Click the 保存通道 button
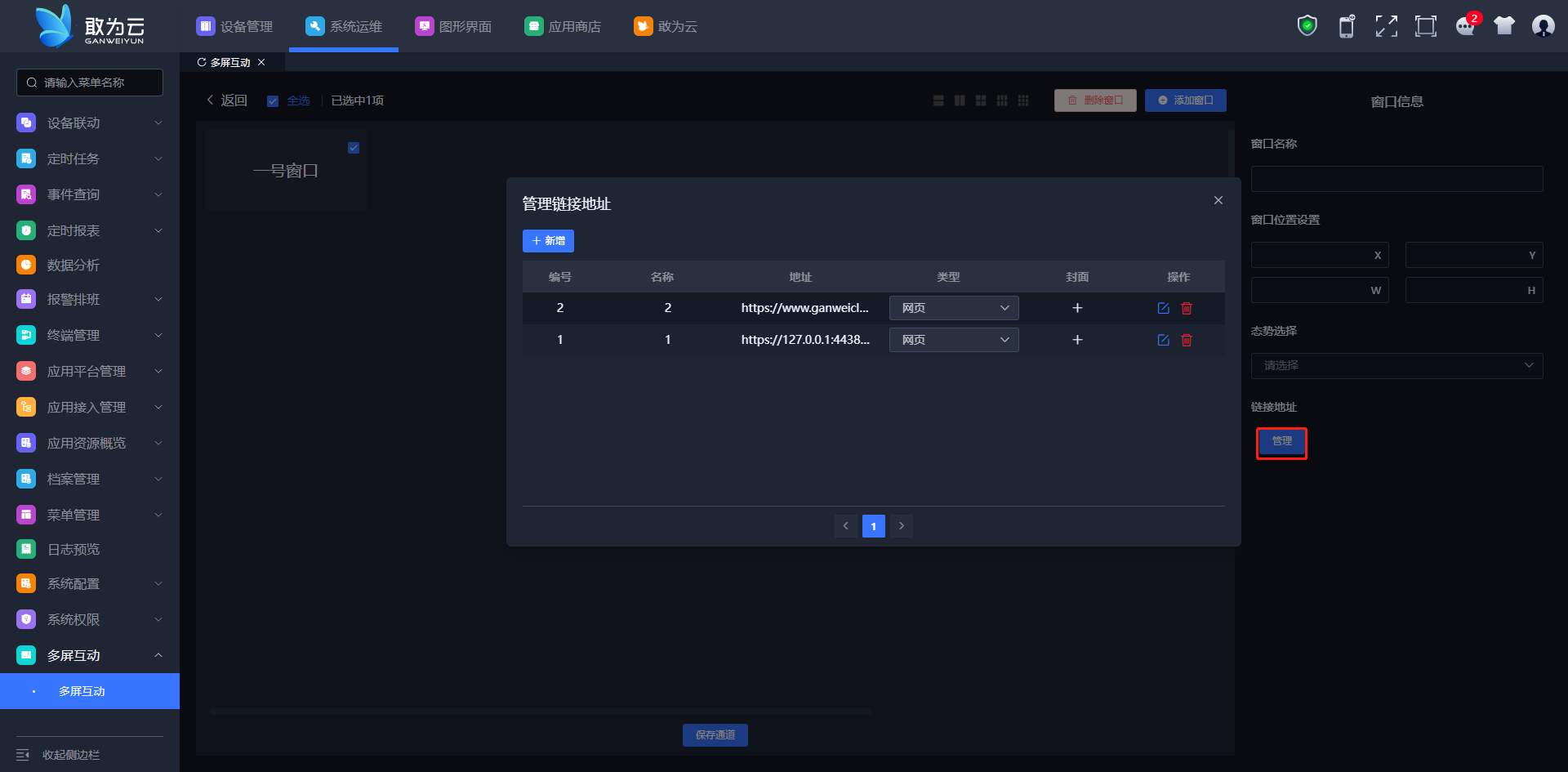This screenshot has height=772, width=1568. click(x=715, y=735)
